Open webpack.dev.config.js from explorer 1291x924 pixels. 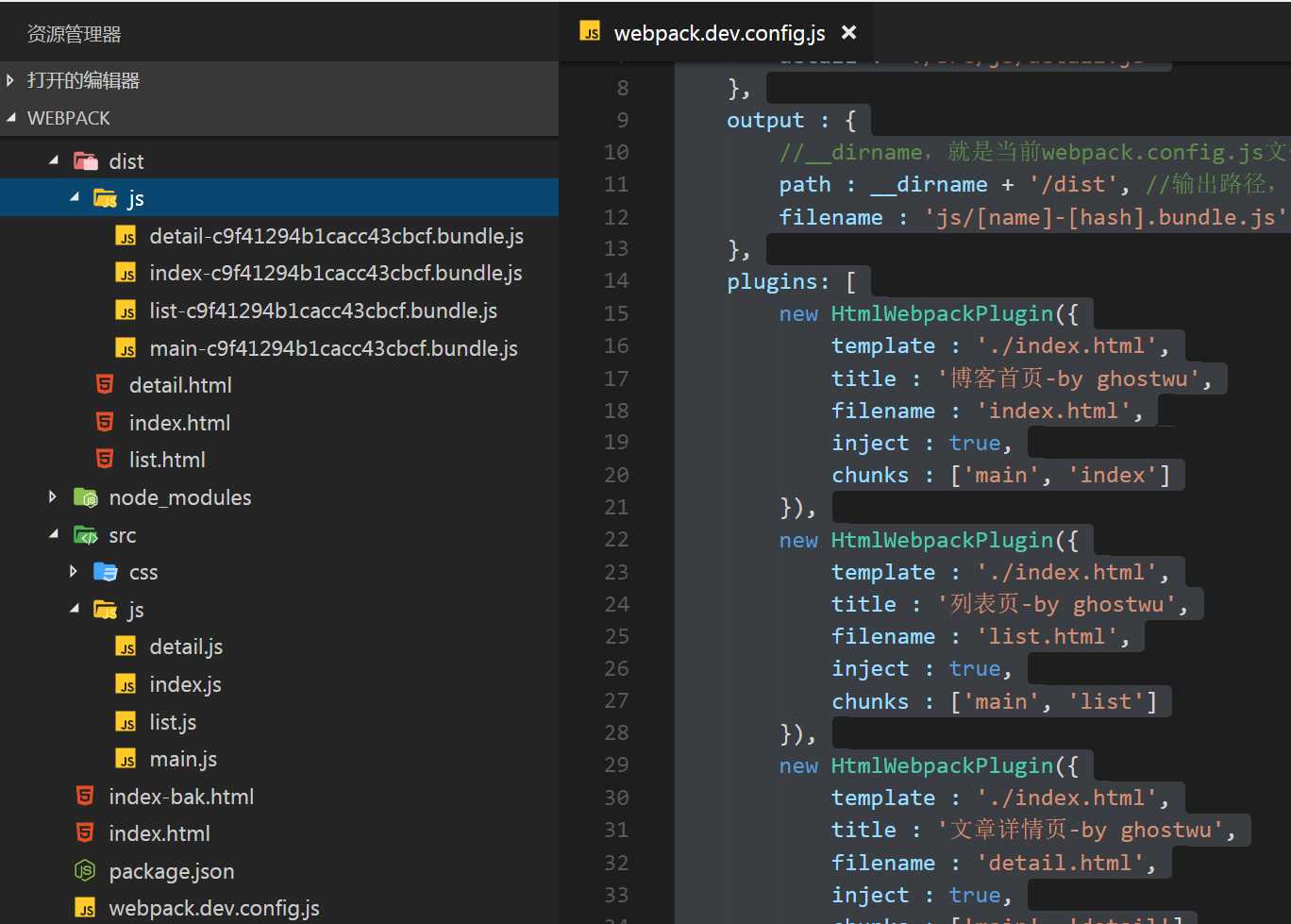coord(214,908)
